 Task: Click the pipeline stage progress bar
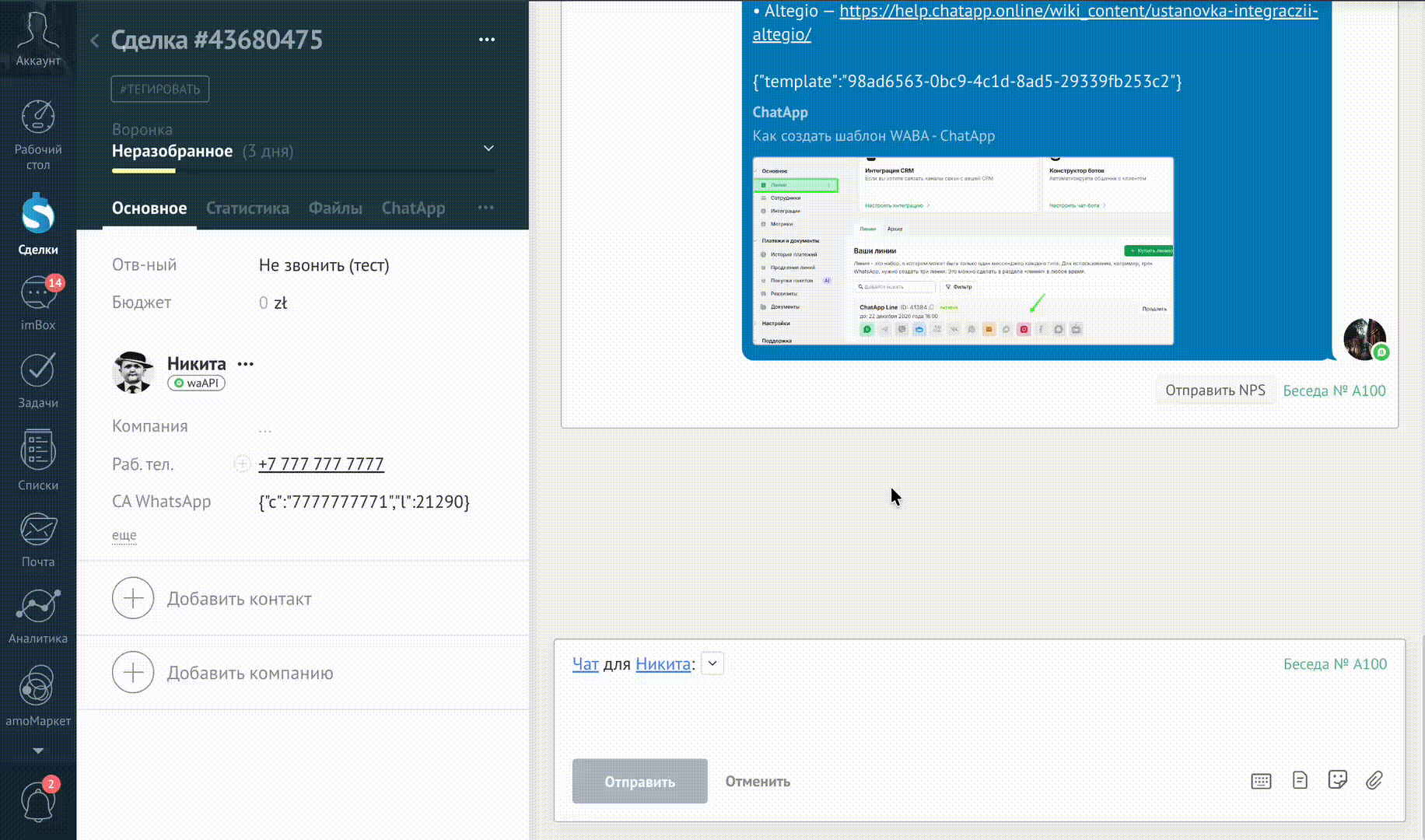pyautogui.click(x=303, y=170)
